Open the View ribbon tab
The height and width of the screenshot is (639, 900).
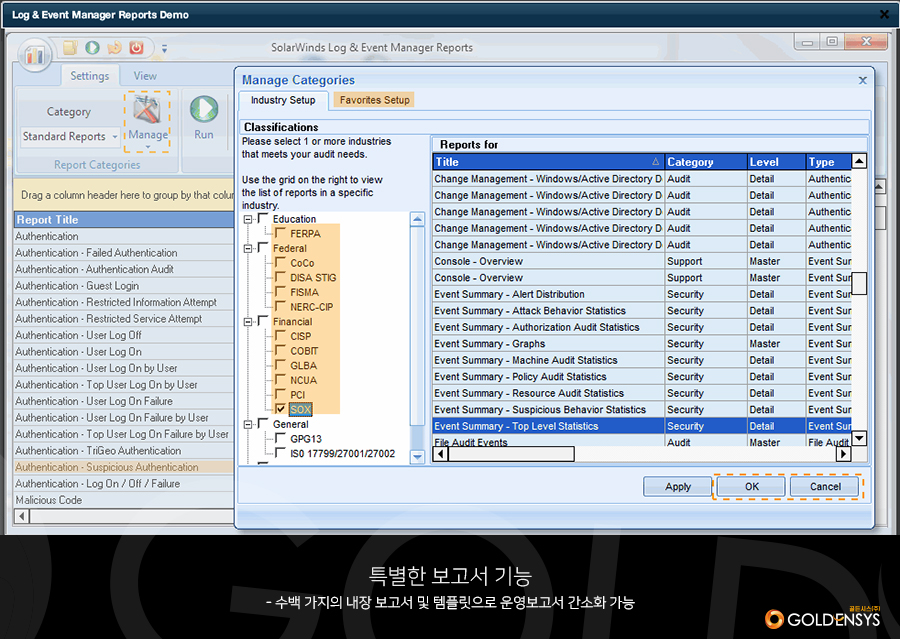[145, 76]
